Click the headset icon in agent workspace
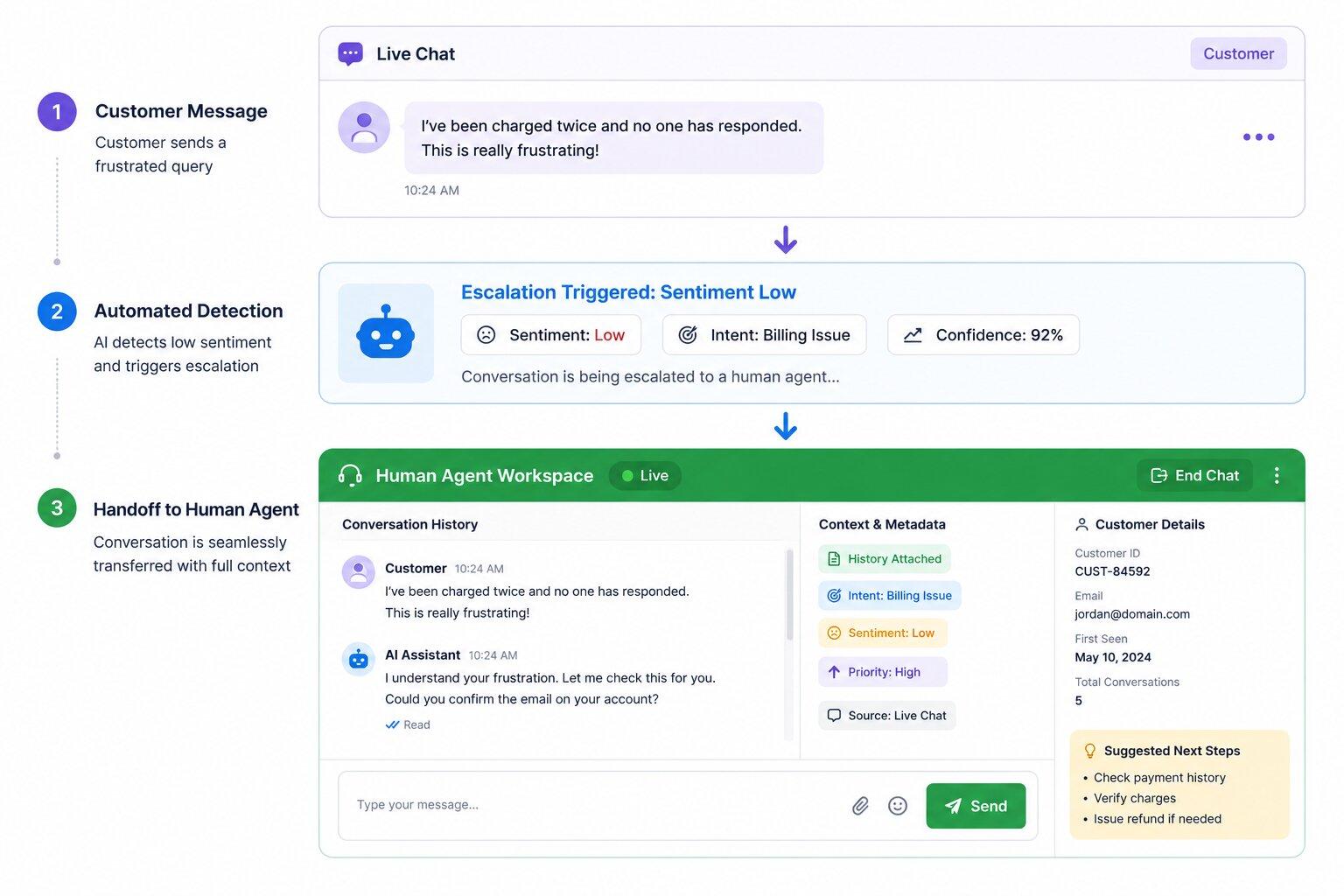Screen dimensions: 1344x896 (350, 475)
